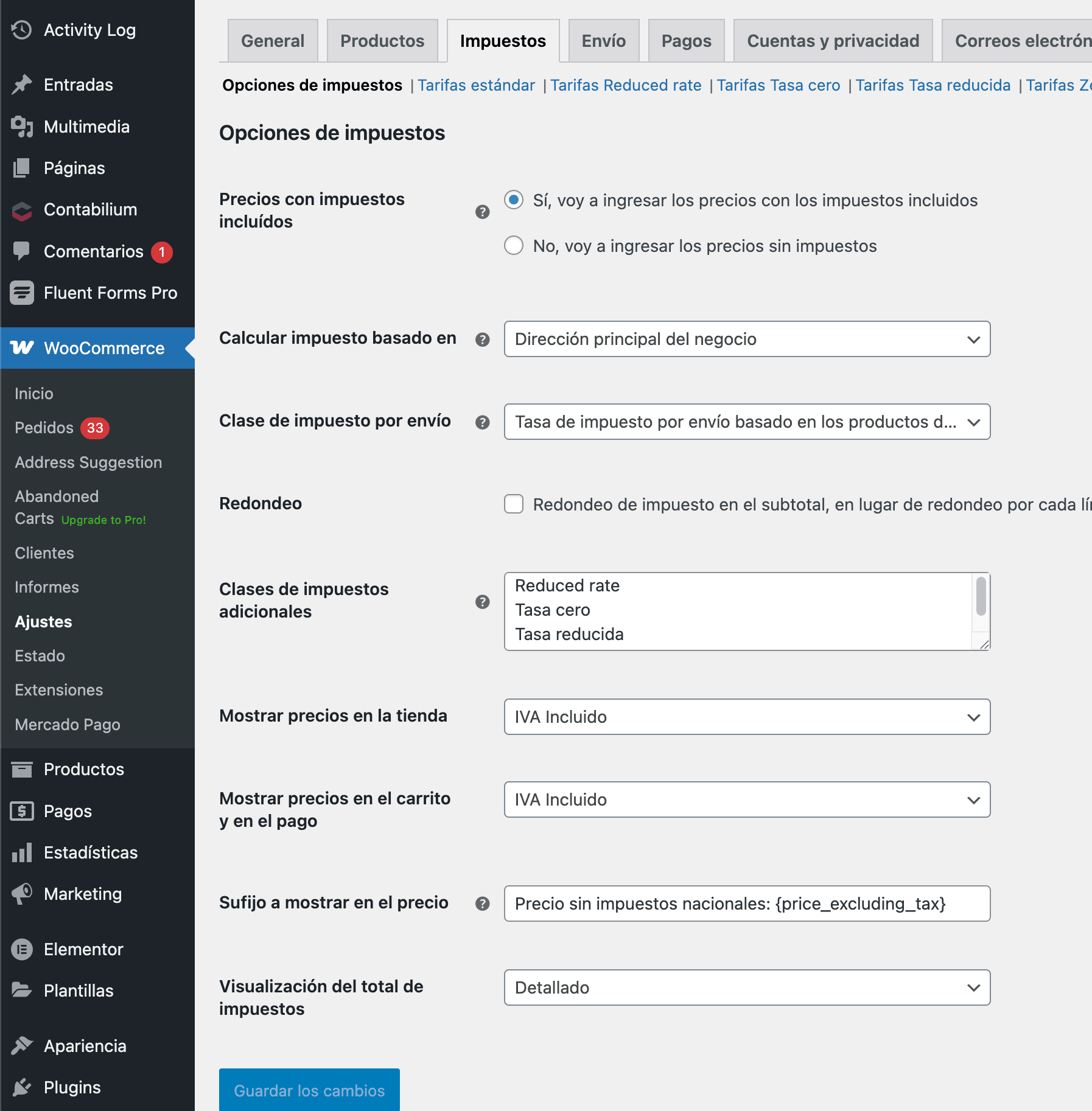Select the Apariencia brush icon
The image size is (1092, 1111).
(x=22, y=1045)
